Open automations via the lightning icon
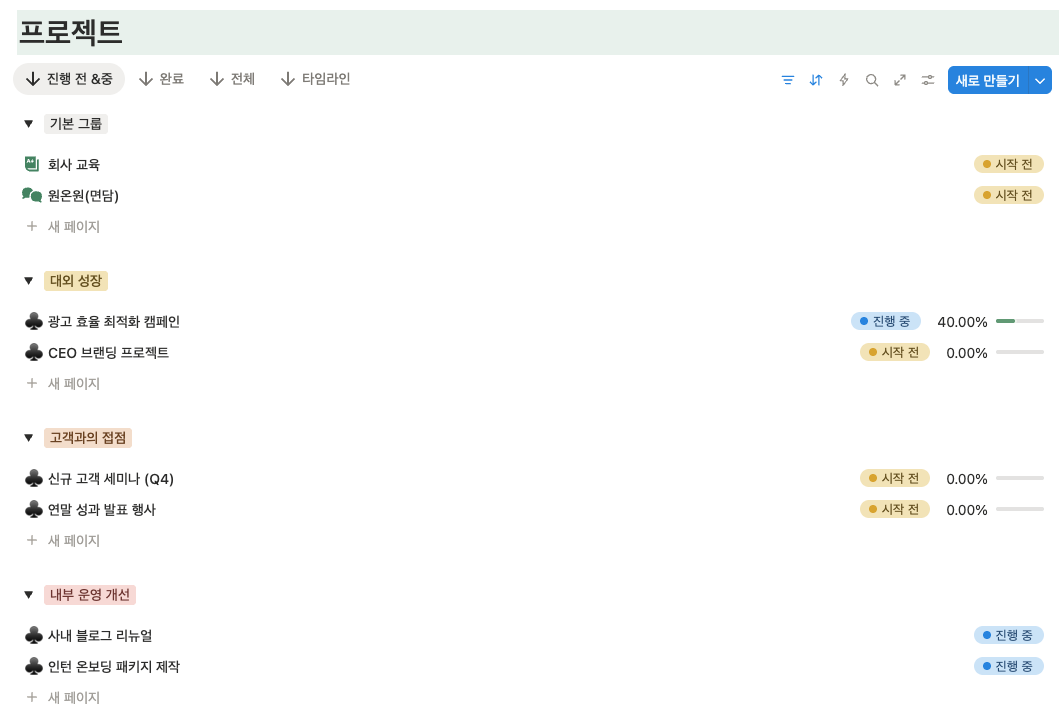1063x715 pixels. coord(843,80)
